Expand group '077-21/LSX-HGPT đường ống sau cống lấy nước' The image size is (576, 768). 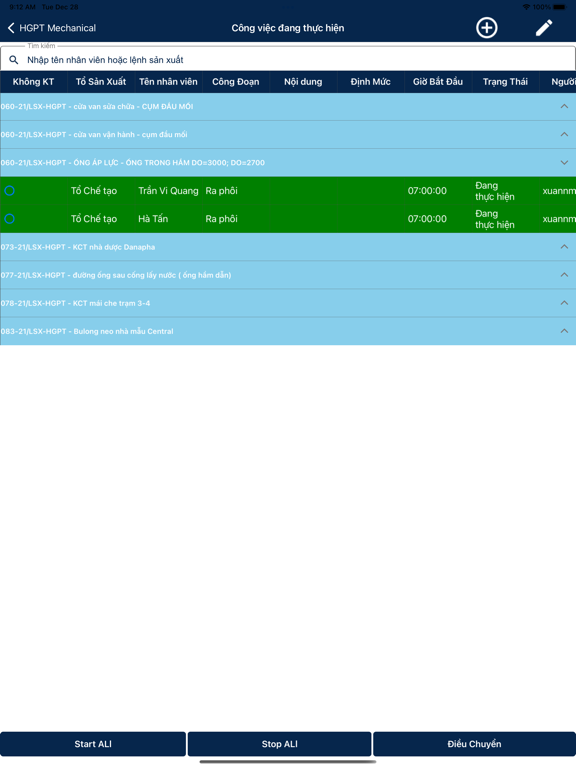[288, 275]
